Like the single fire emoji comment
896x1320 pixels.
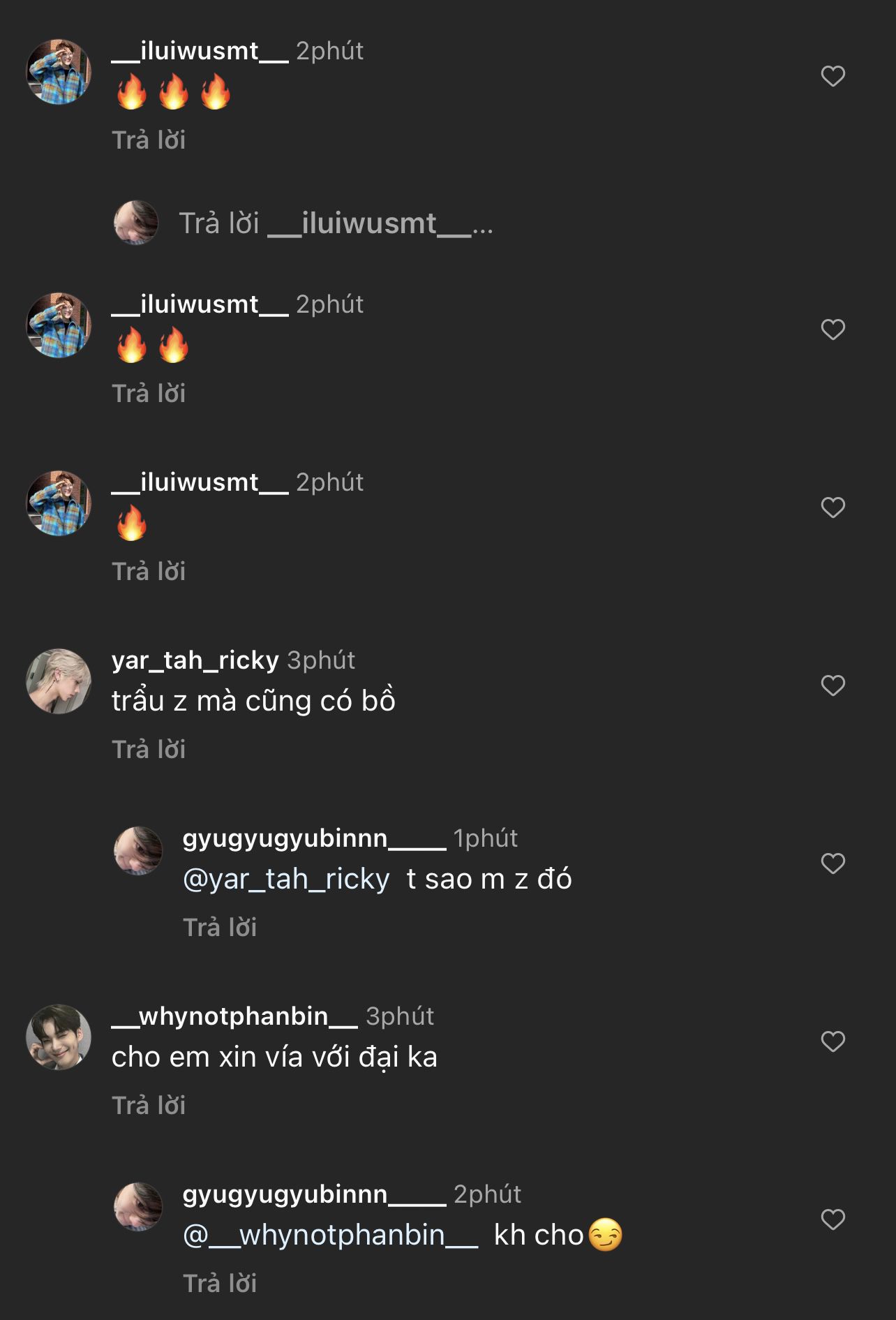(x=832, y=507)
